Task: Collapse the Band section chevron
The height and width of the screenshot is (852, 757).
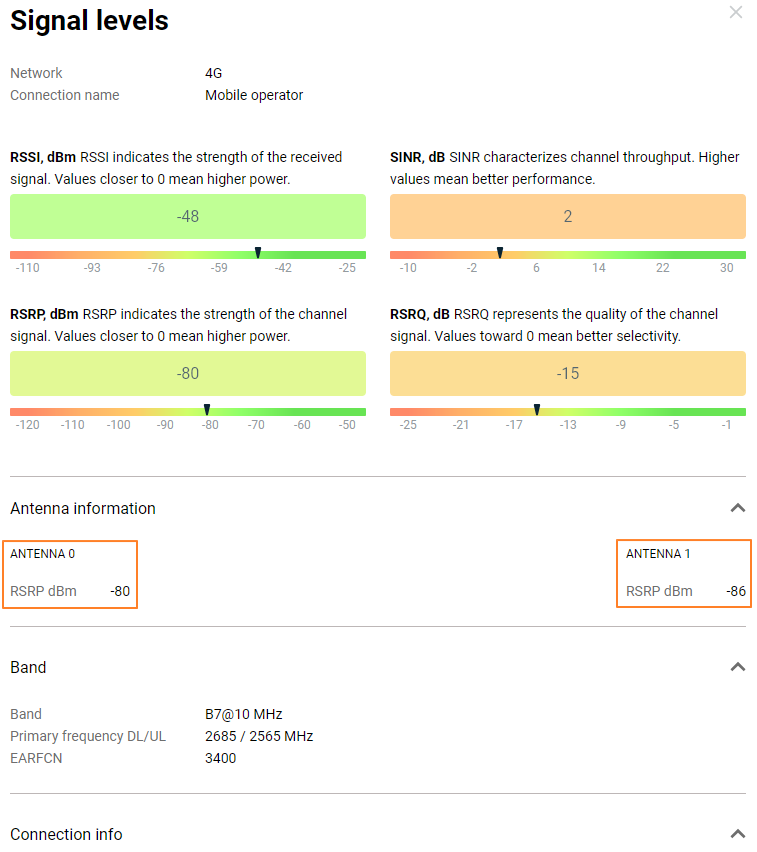Action: click(x=738, y=667)
